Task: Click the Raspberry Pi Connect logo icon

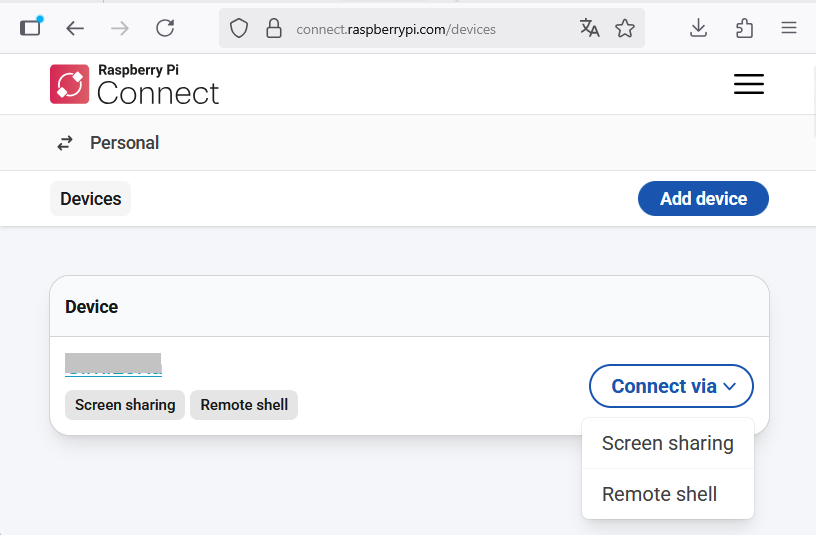Action: click(x=69, y=84)
